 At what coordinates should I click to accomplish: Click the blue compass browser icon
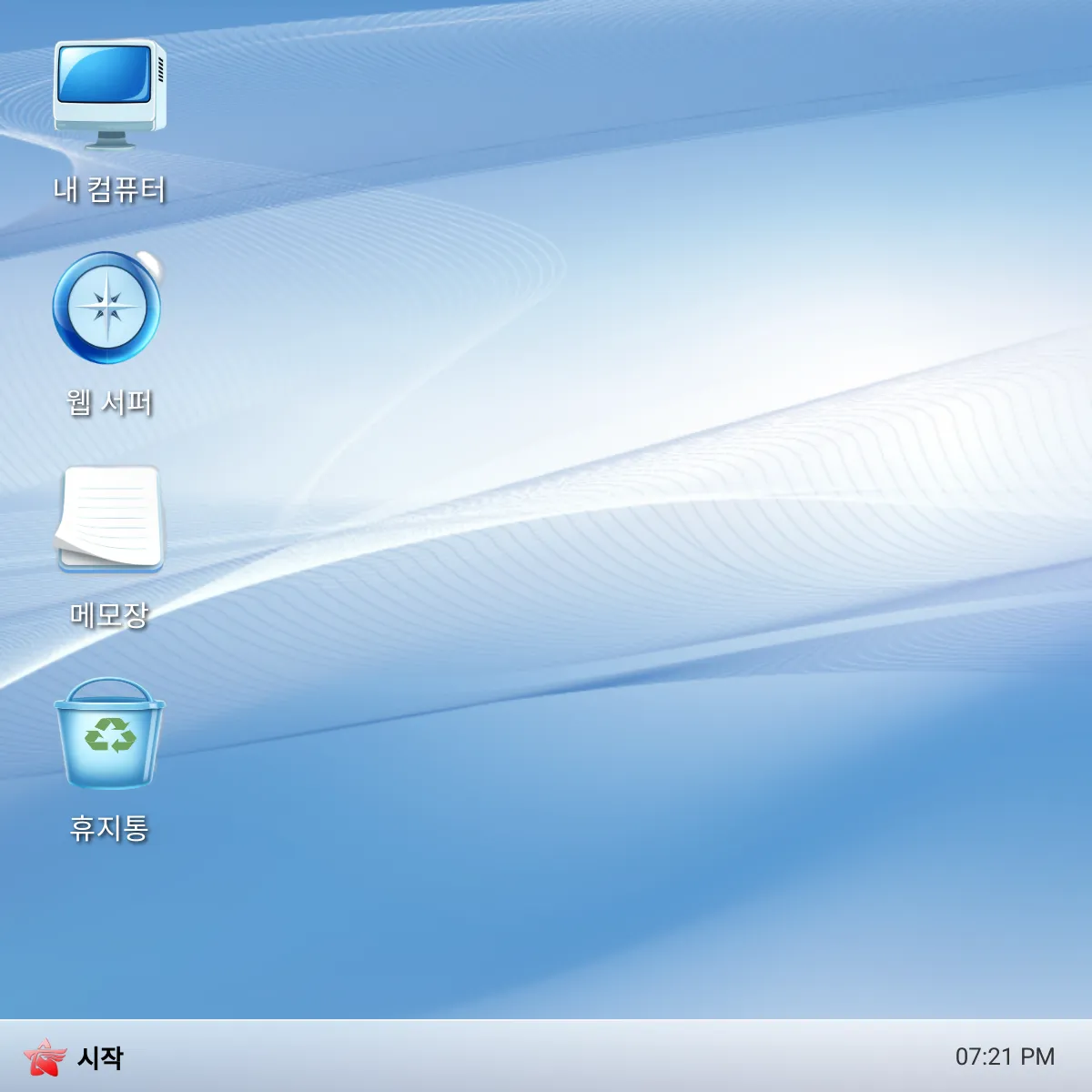click(x=109, y=309)
